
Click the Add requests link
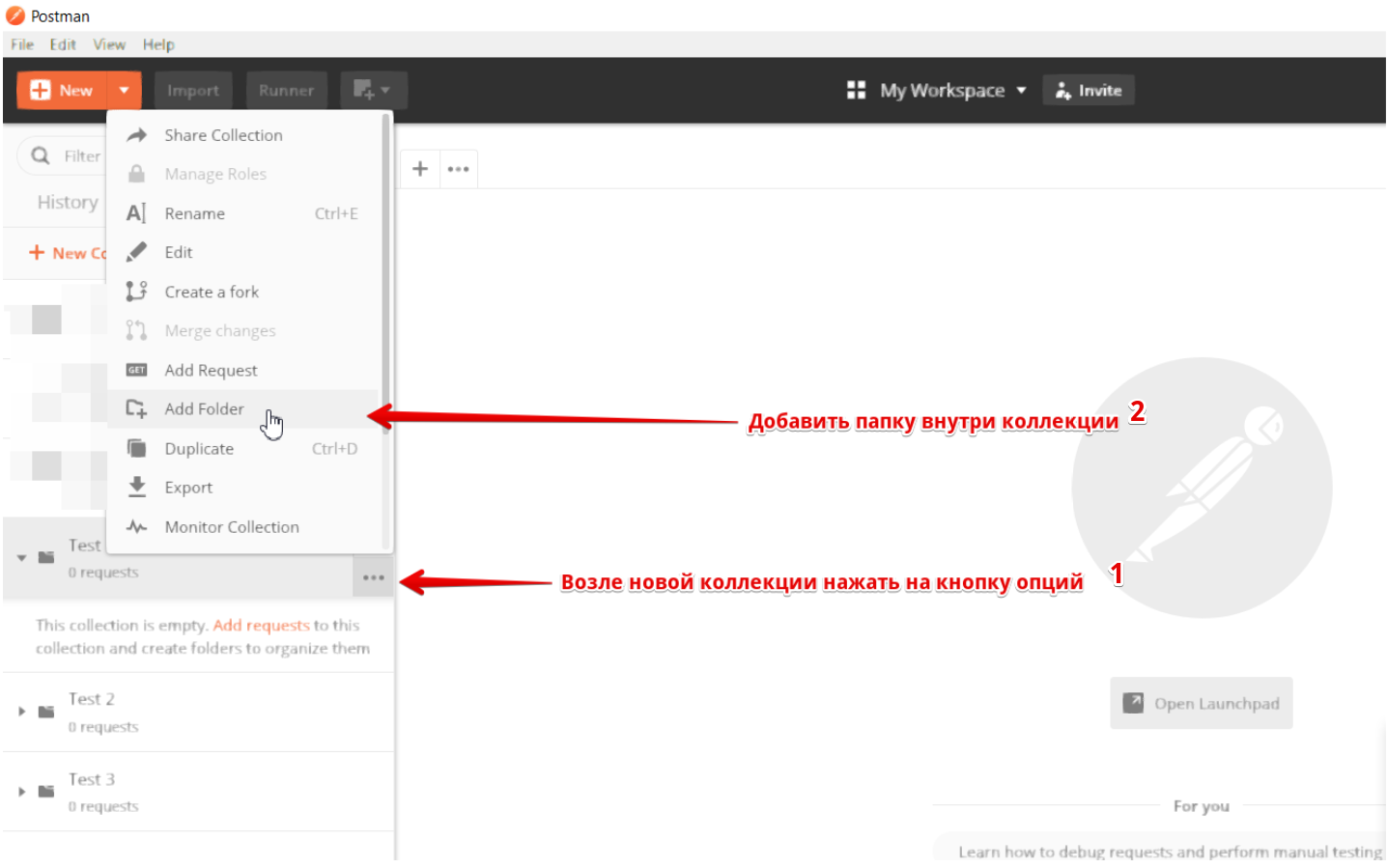261,625
